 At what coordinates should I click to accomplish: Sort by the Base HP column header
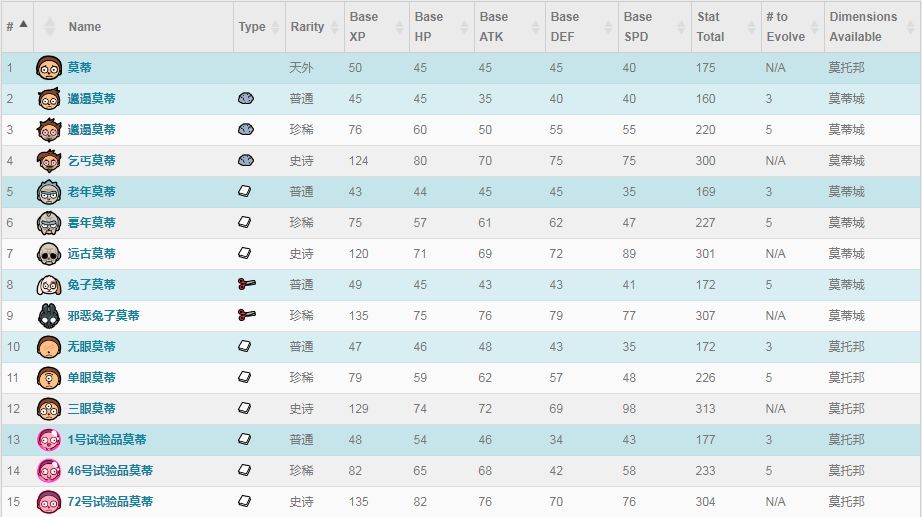tap(442, 26)
